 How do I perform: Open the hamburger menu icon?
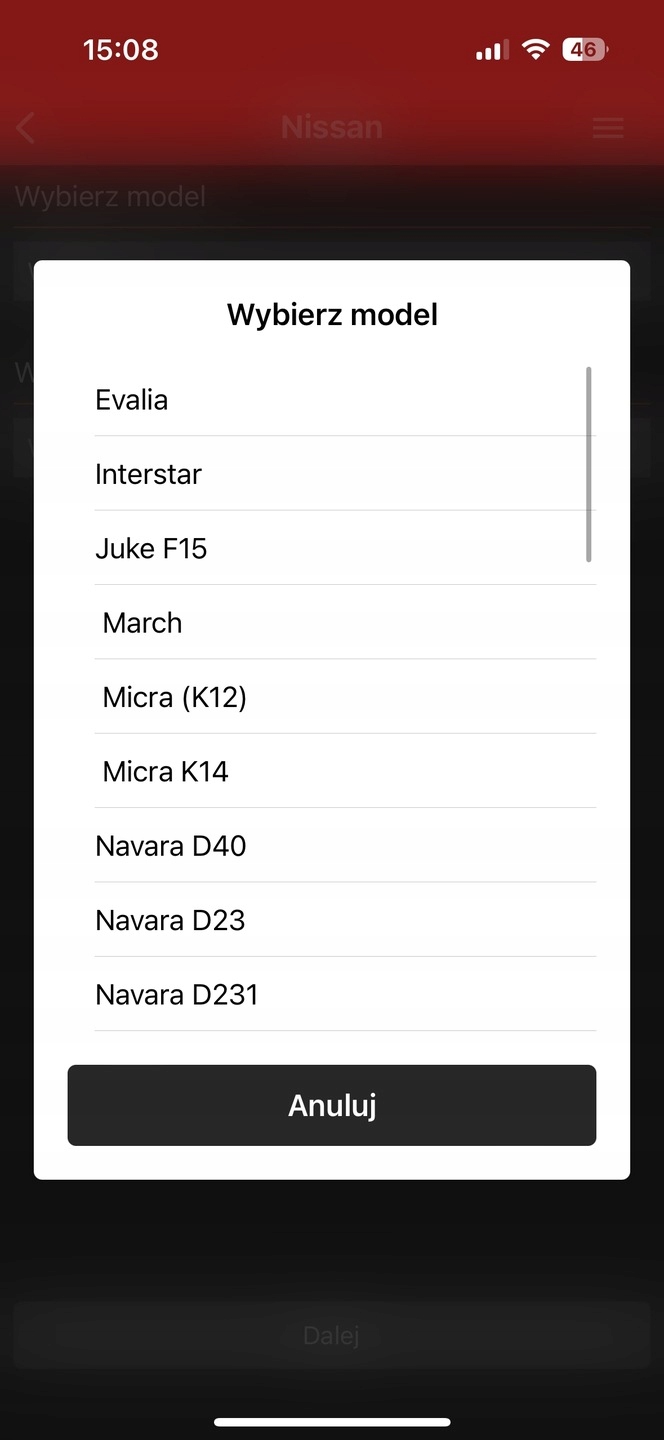coord(608,128)
